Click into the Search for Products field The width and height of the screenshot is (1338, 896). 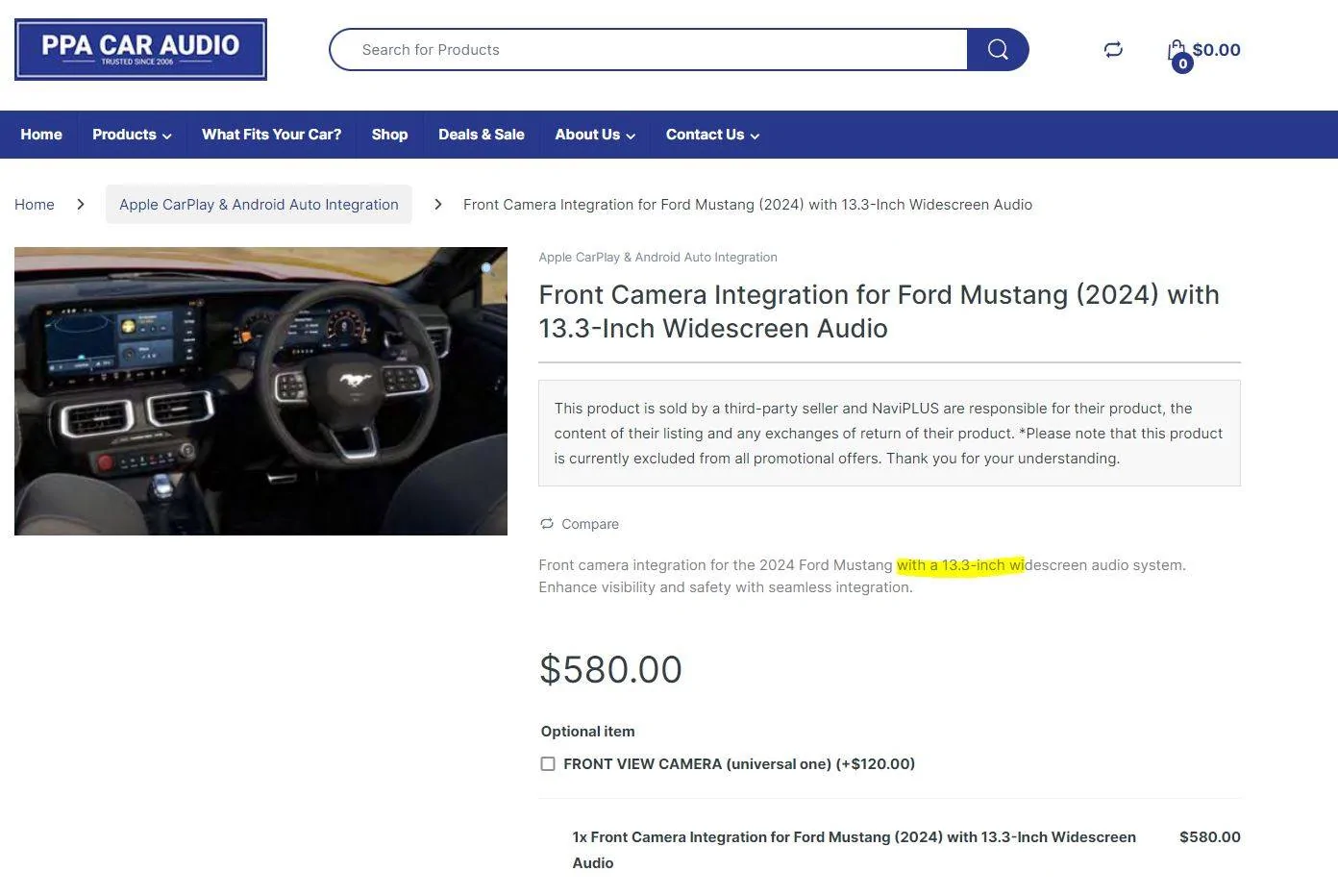[x=649, y=50]
